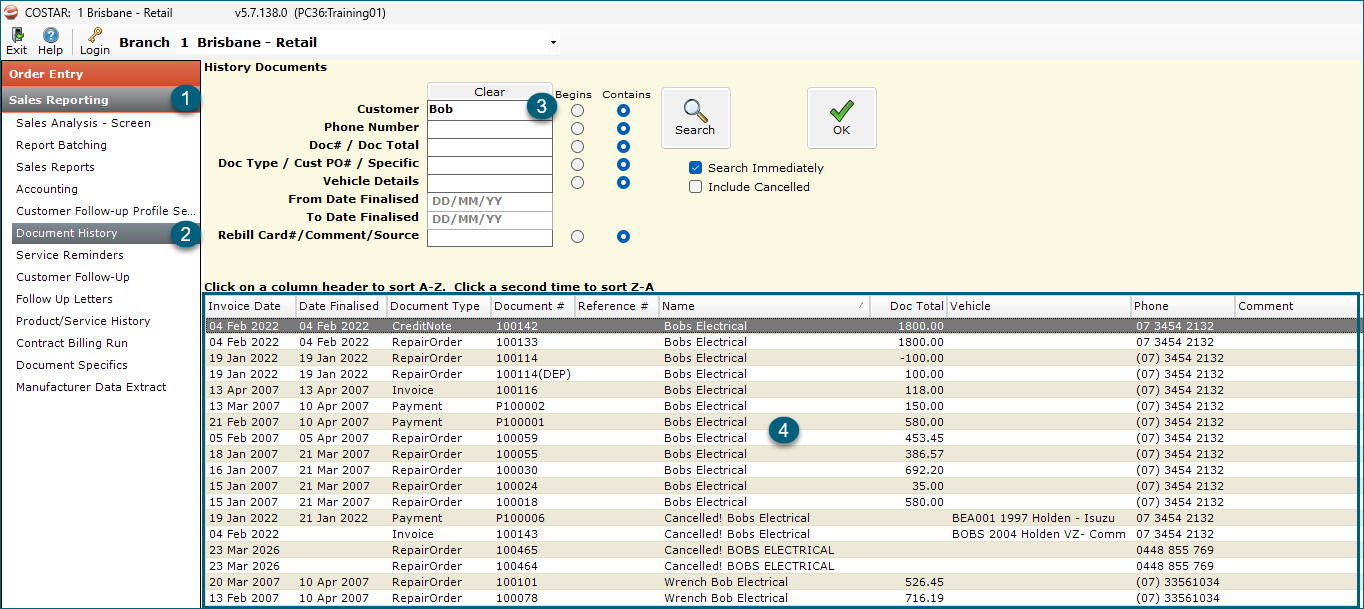Select CreditNote row with document 100142

[x=782, y=326]
